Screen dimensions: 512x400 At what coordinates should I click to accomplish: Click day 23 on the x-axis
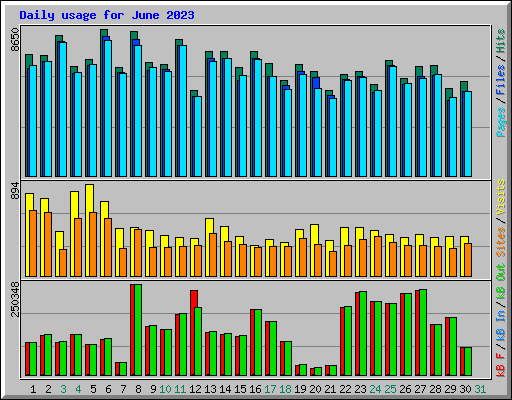coord(360,389)
